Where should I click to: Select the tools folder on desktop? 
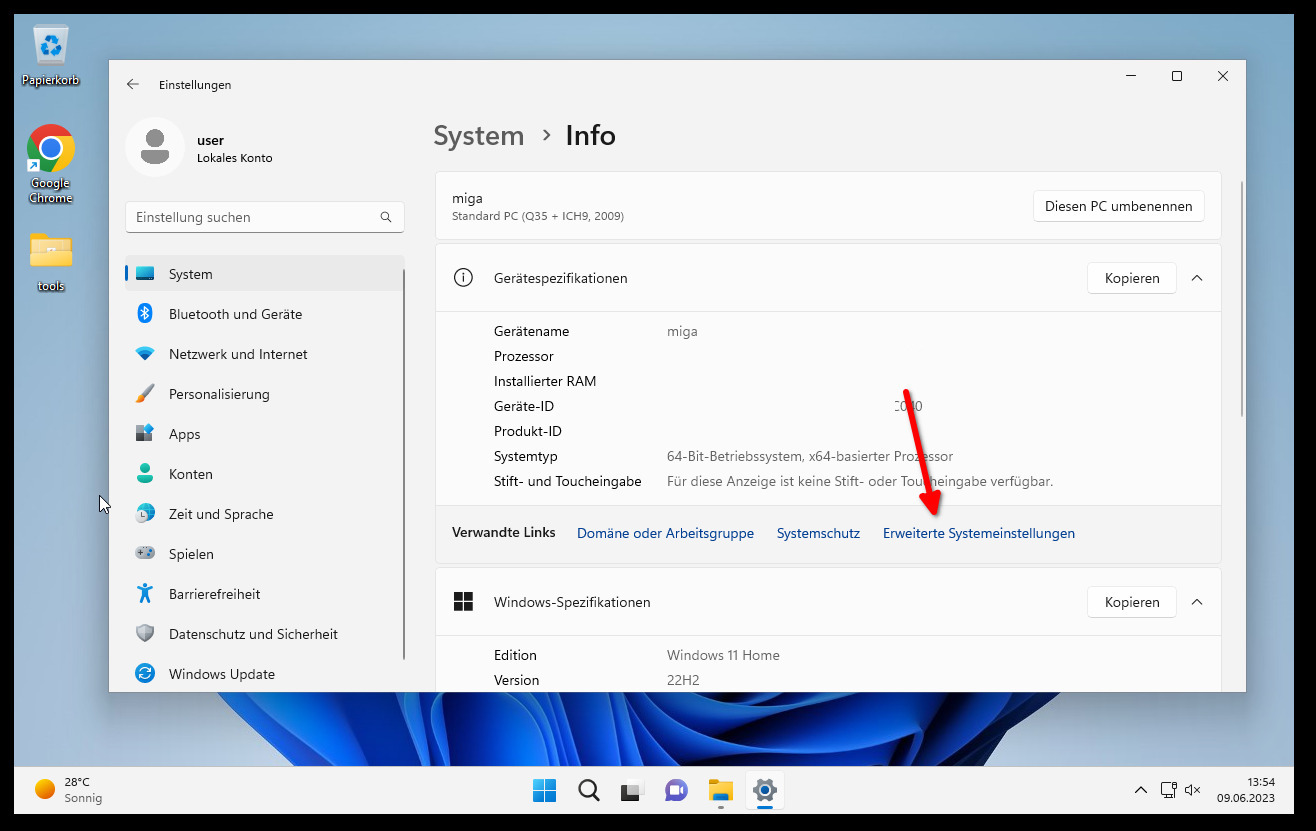(51, 262)
